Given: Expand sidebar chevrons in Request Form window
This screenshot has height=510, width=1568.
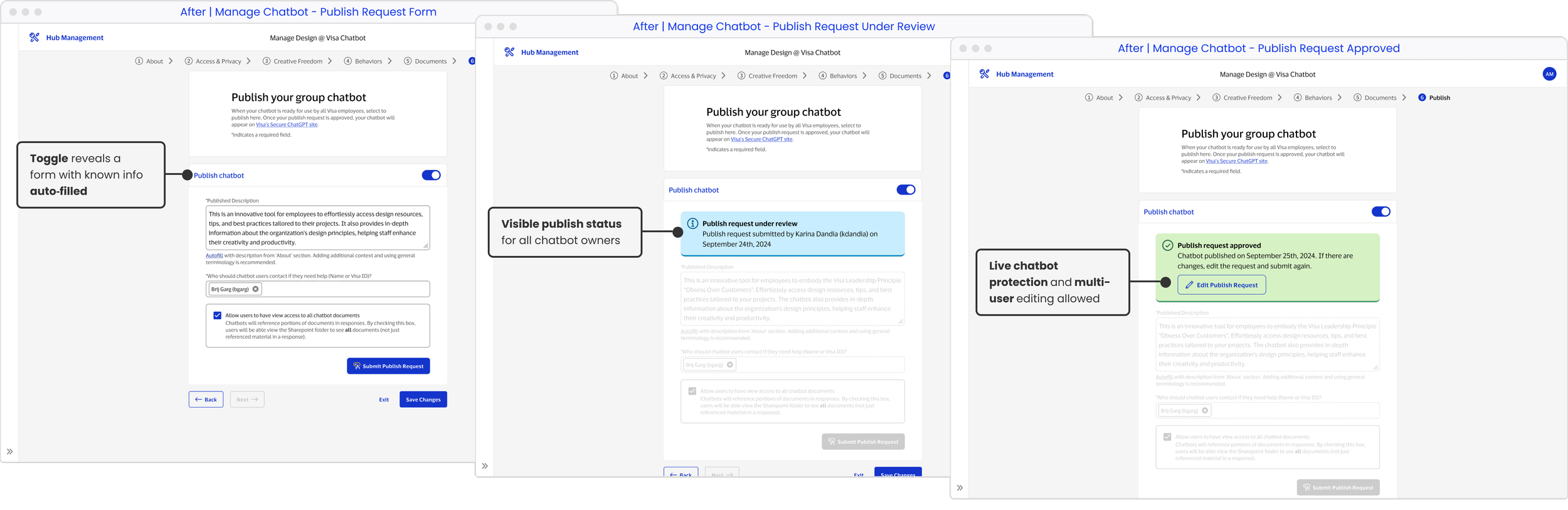Looking at the screenshot, I should (10, 452).
